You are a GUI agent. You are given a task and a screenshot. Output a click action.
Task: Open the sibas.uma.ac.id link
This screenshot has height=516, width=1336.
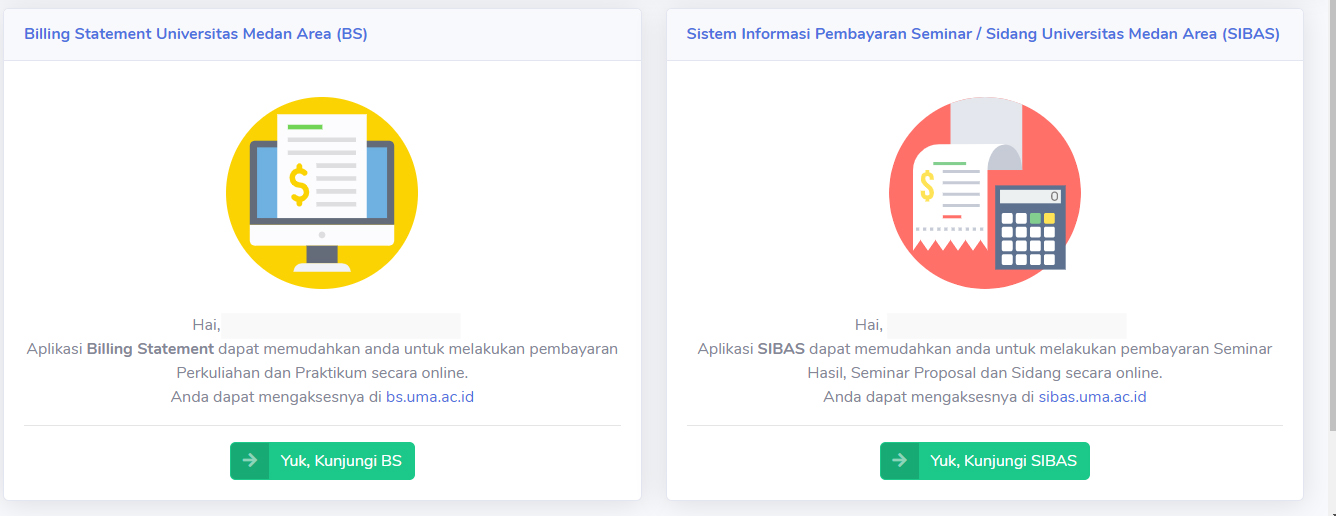(x=1092, y=397)
